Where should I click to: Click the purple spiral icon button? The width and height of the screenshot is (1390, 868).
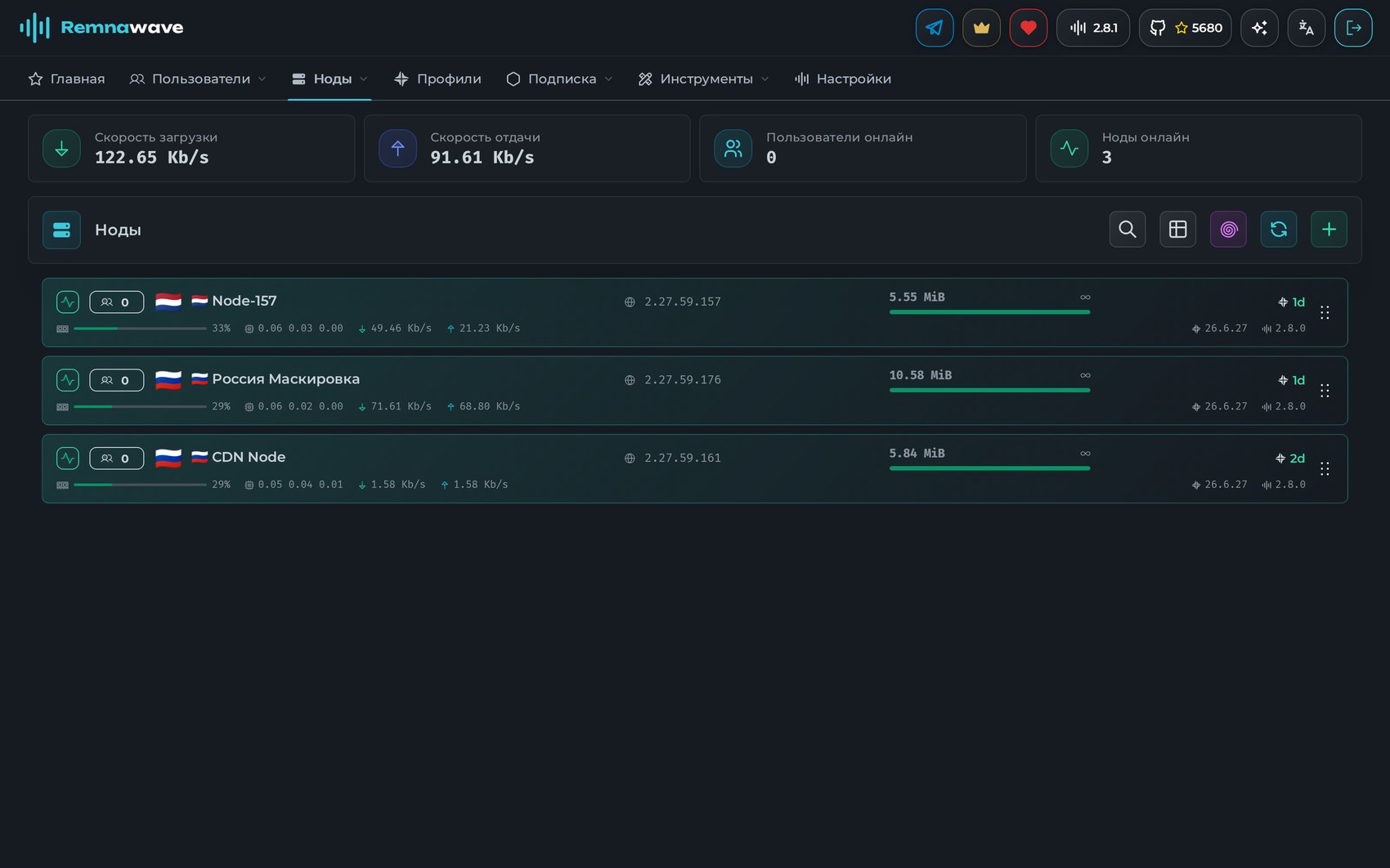pyautogui.click(x=1229, y=230)
